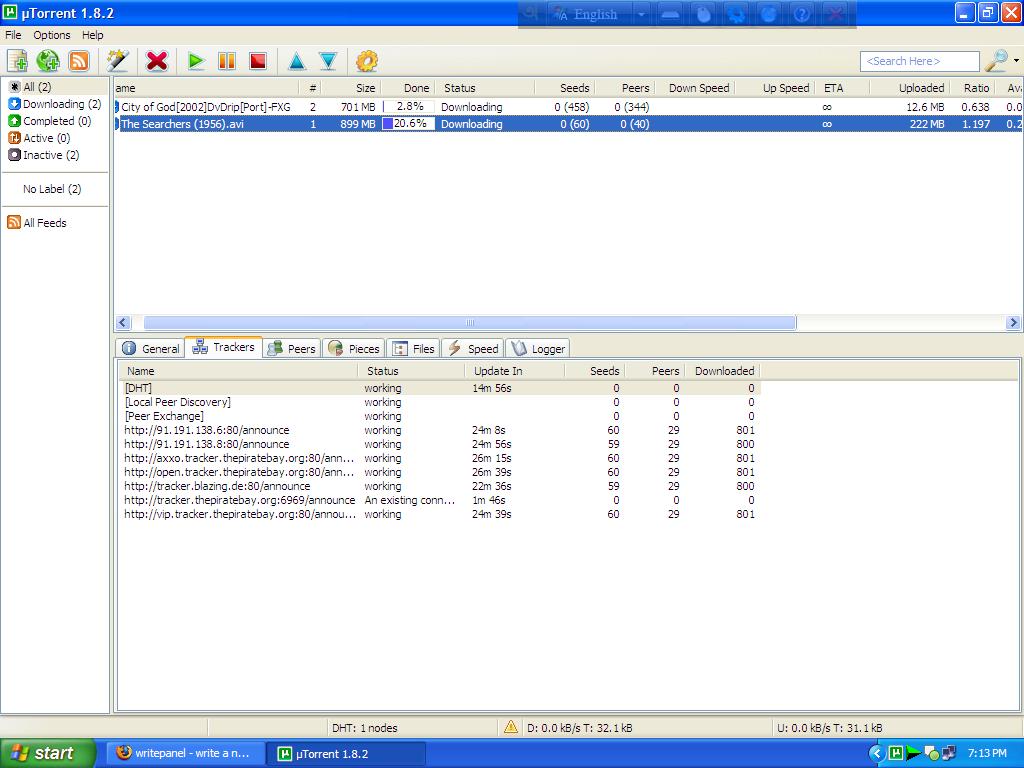Select tracker http://91.191.138.6:80/announce
Viewport: 1024px width, 768px height.
tap(440, 430)
